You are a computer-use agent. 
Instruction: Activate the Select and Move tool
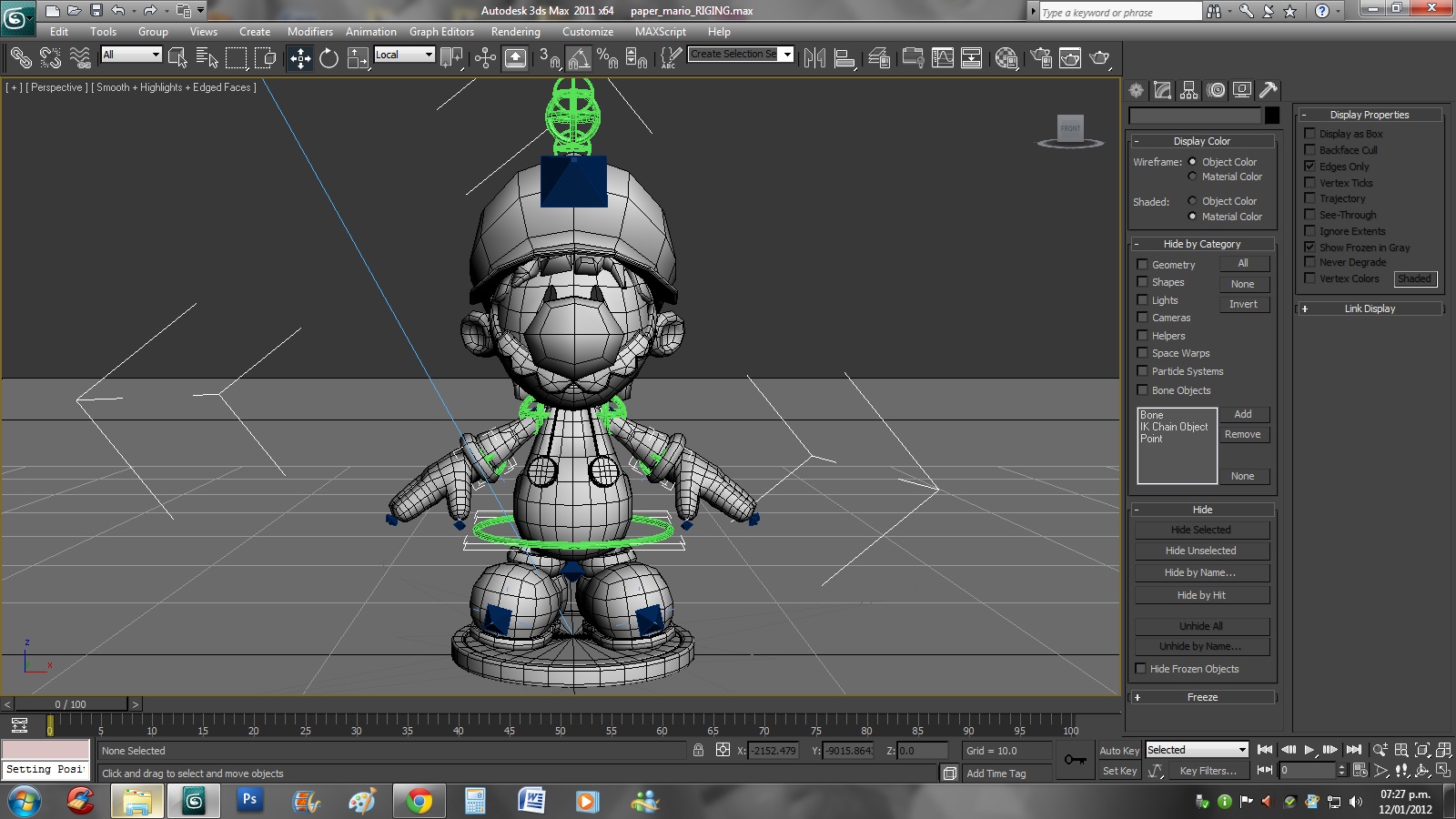click(x=300, y=58)
